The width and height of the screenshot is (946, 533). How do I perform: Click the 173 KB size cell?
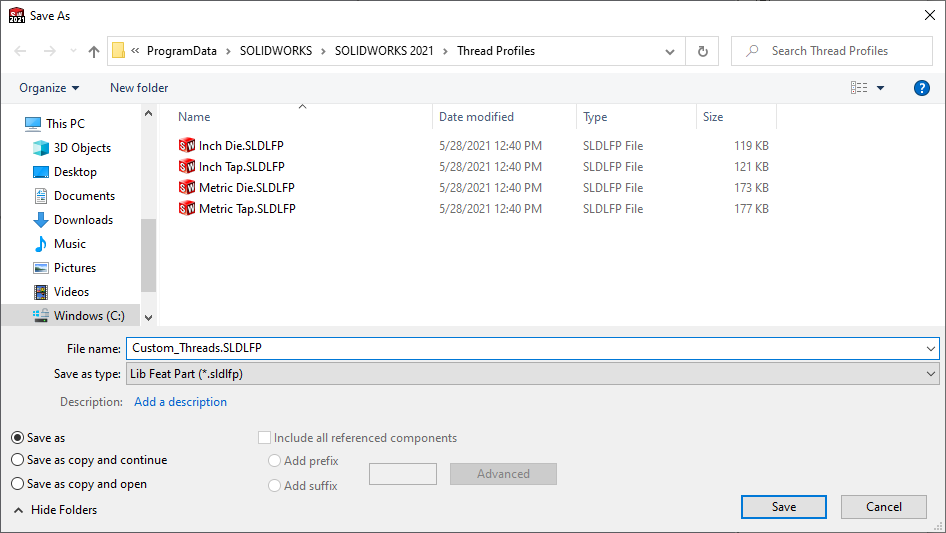tap(751, 188)
